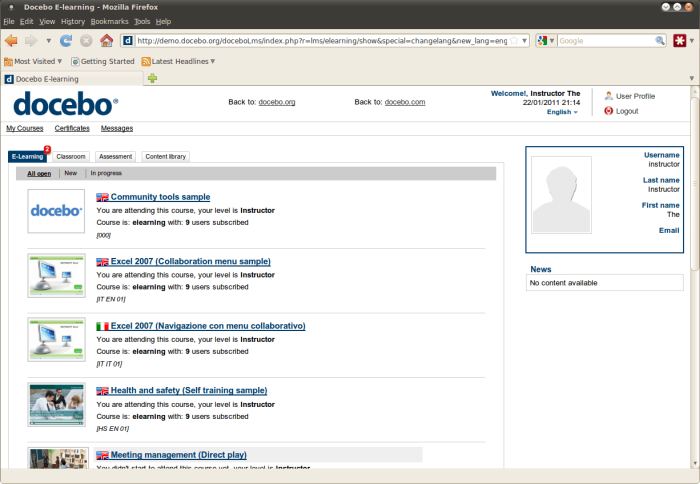This screenshot has width=700, height=484.
Task: Bookmark this page with the star icon
Action: pos(514,41)
